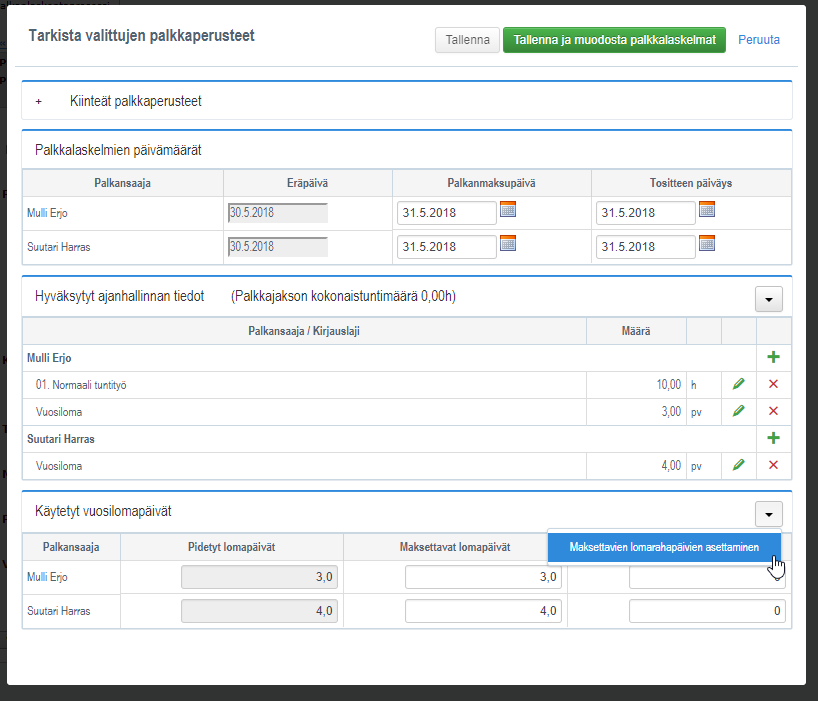Add entry row for Mulli Erjo
The width and height of the screenshot is (818, 701).
tap(773, 357)
